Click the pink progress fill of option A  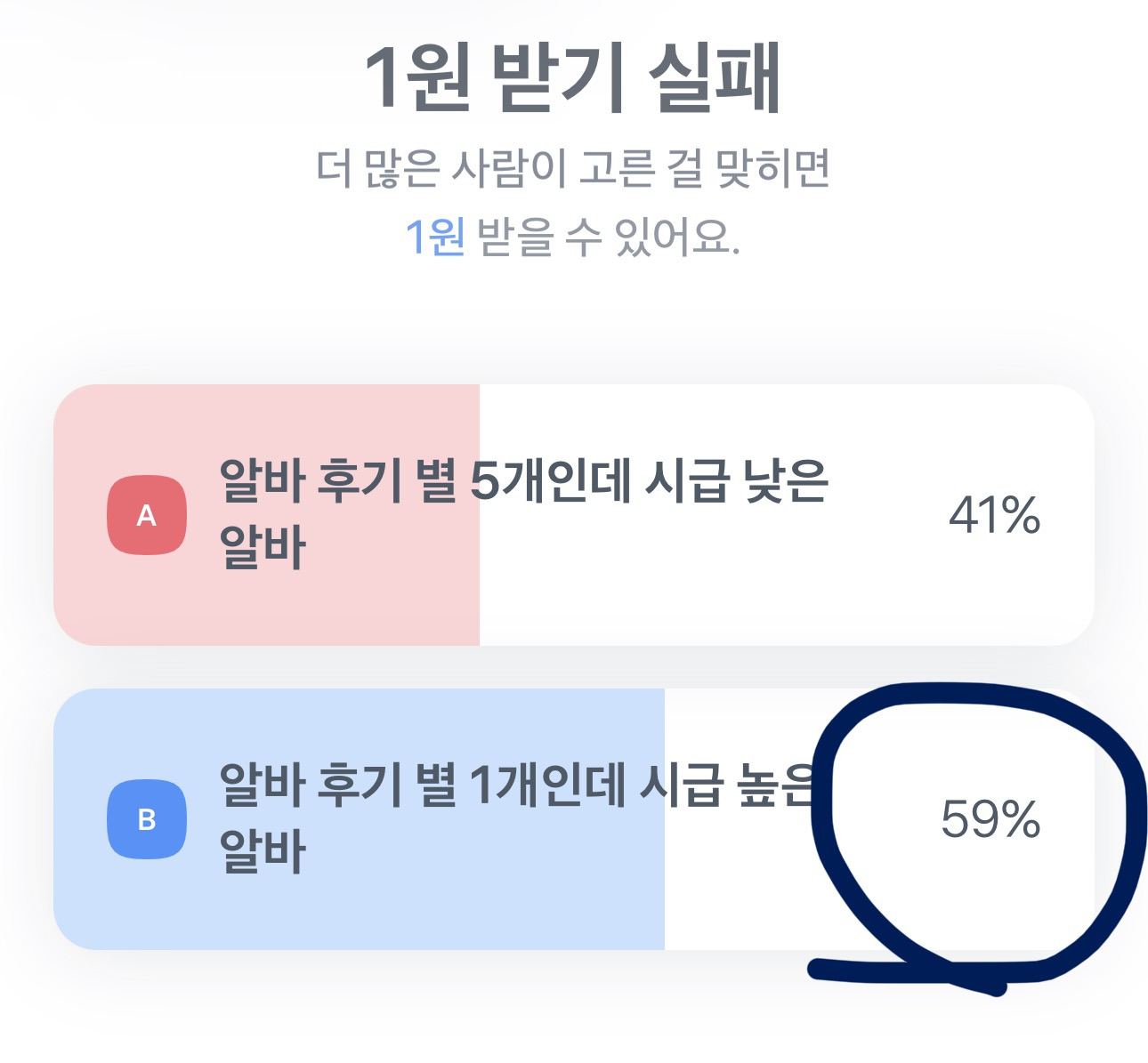[x=356, y=605]
